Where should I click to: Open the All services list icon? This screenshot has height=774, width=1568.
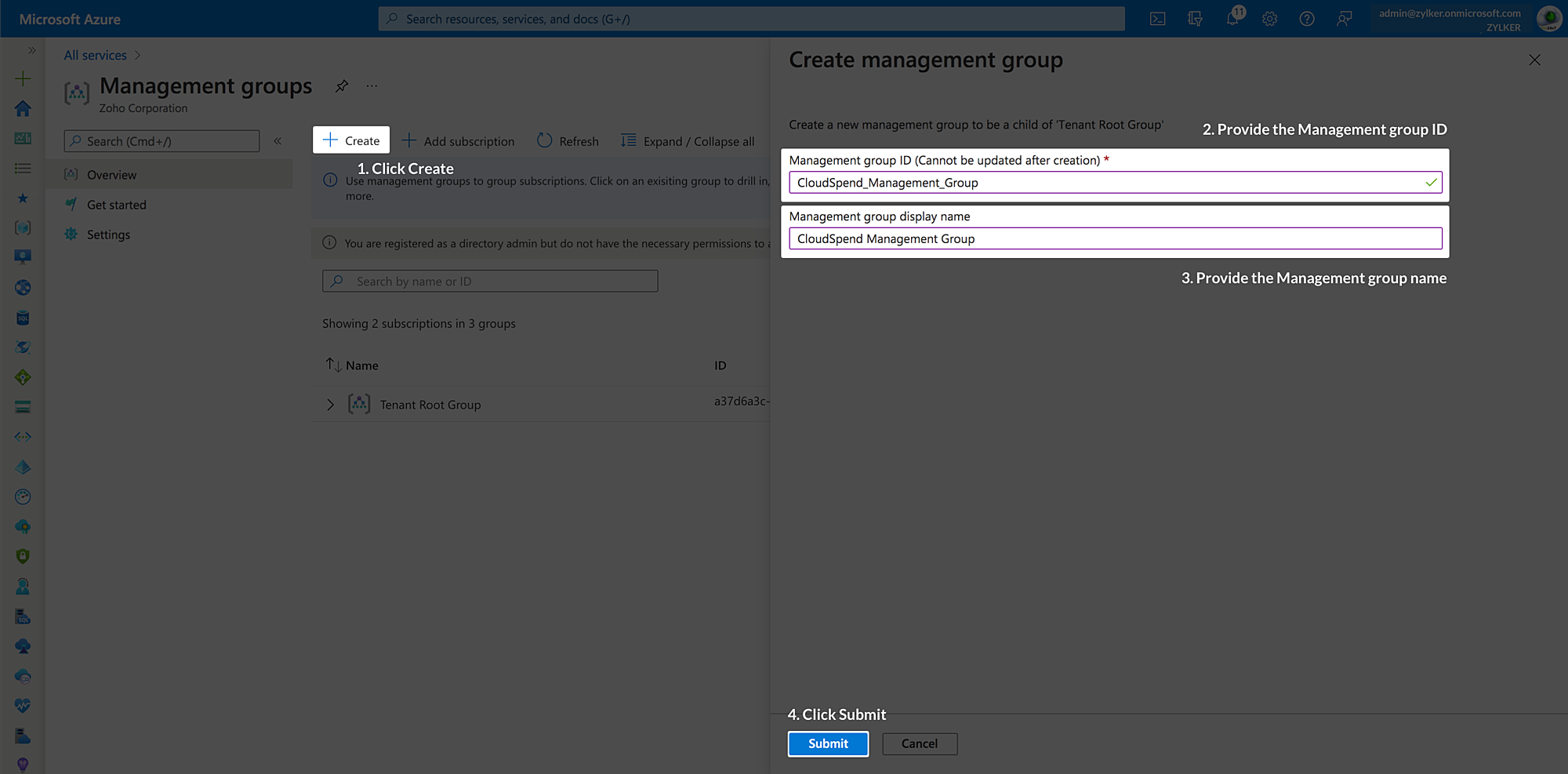23,168
